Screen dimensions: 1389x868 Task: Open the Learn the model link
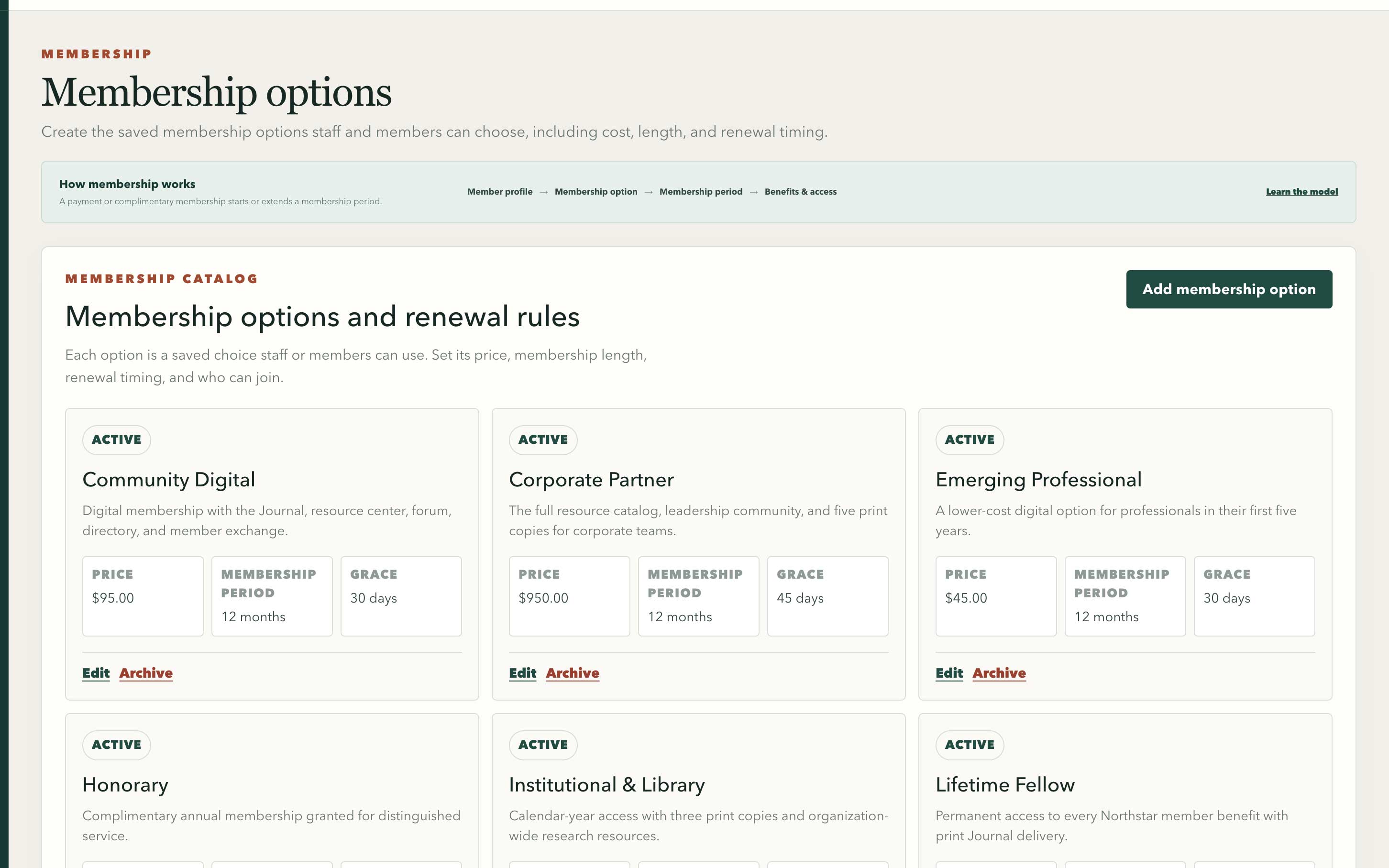(x=1302, y=192)
